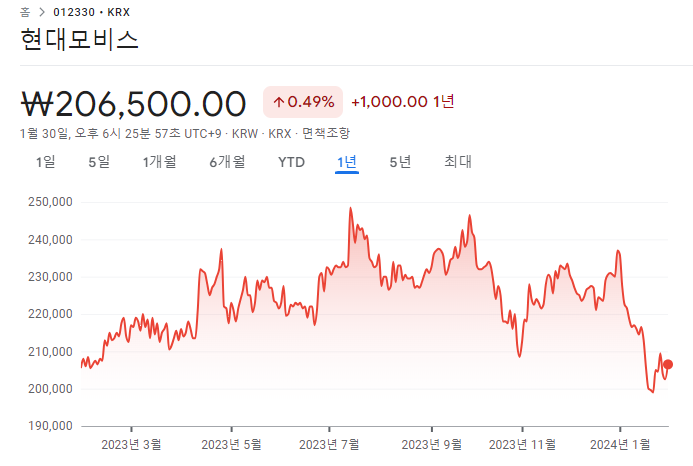Click the 210,000 y-axis label

click(50, 352)
